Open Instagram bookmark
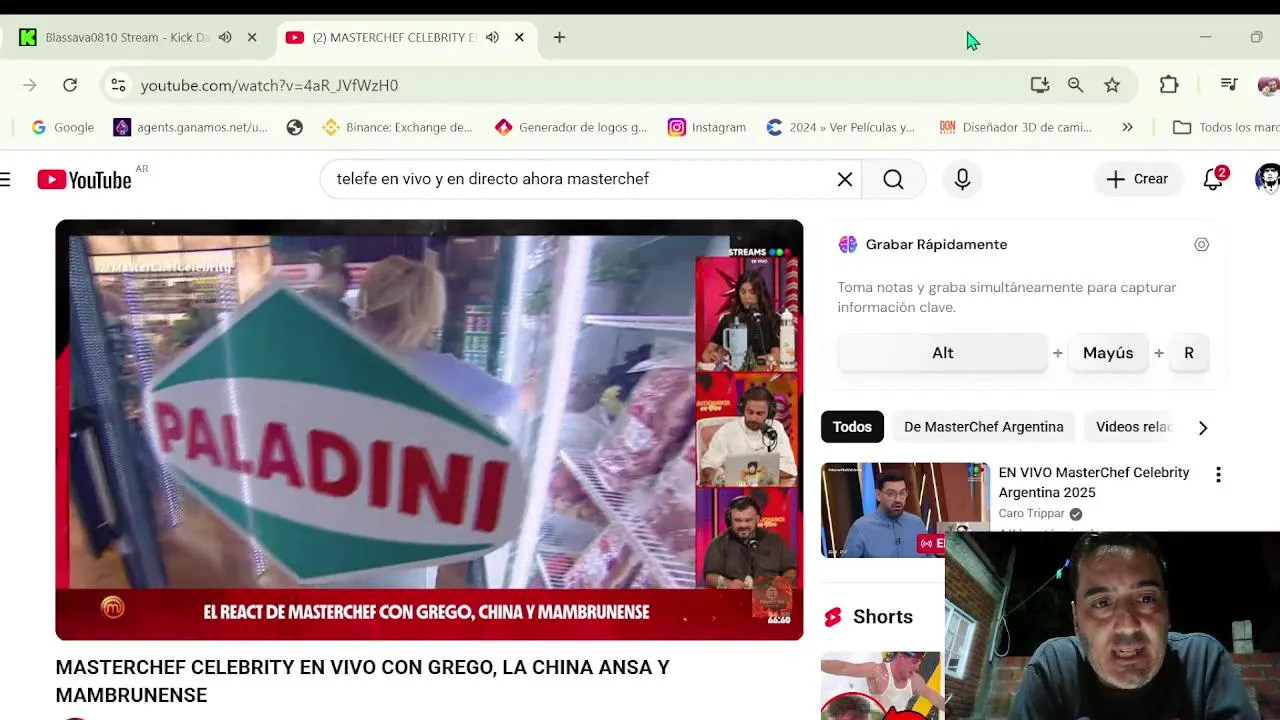The width and height of the screenshot is (1280, 720). coord(707,127)
